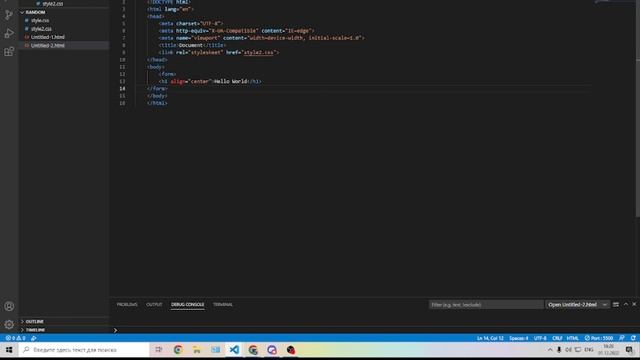Change the UTF-8 encoding in status bar
This screenshot has width=640, height=360.
[540, 338]
